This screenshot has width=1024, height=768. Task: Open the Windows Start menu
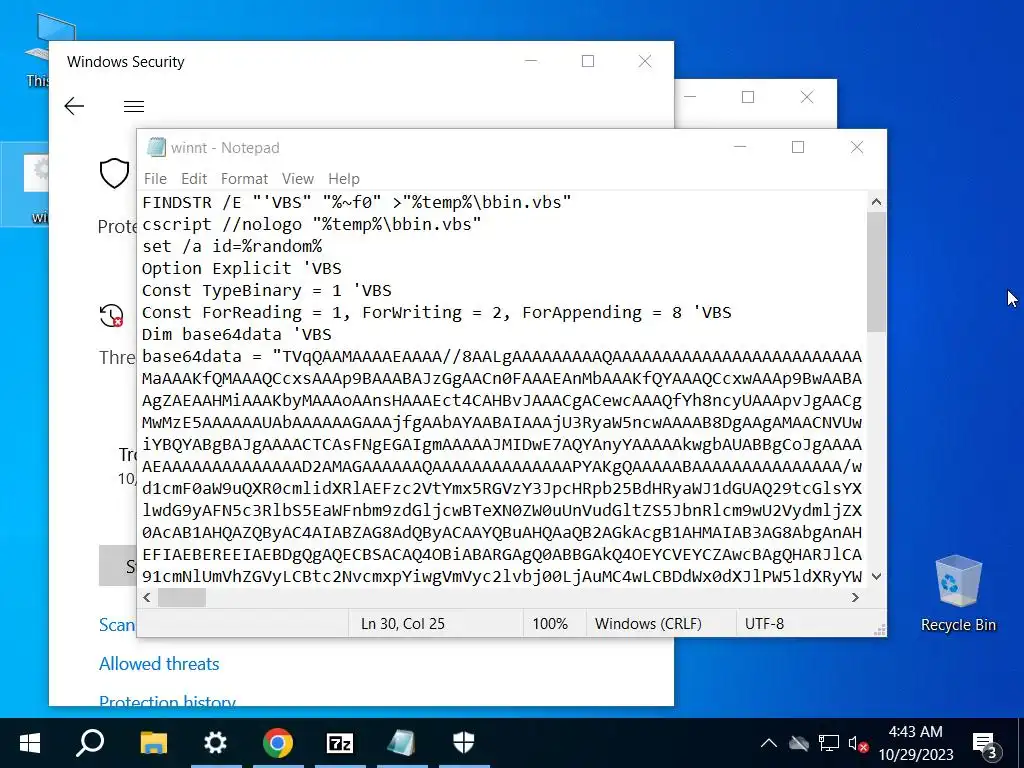click(x=29, y=743)
